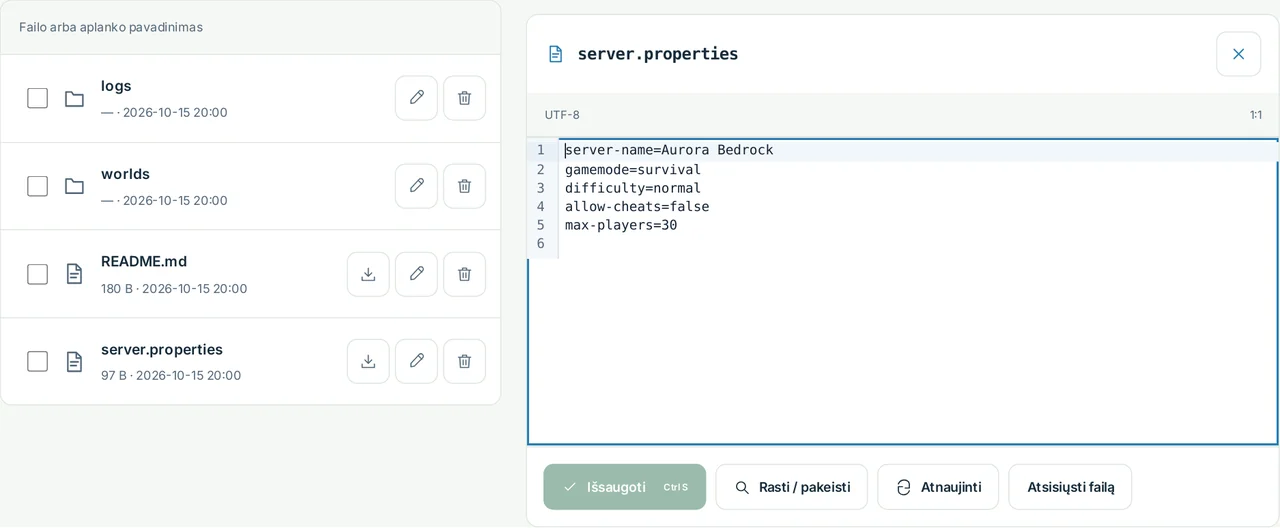
Task: Click the worlds folder name
Action: tap(125, 174)
